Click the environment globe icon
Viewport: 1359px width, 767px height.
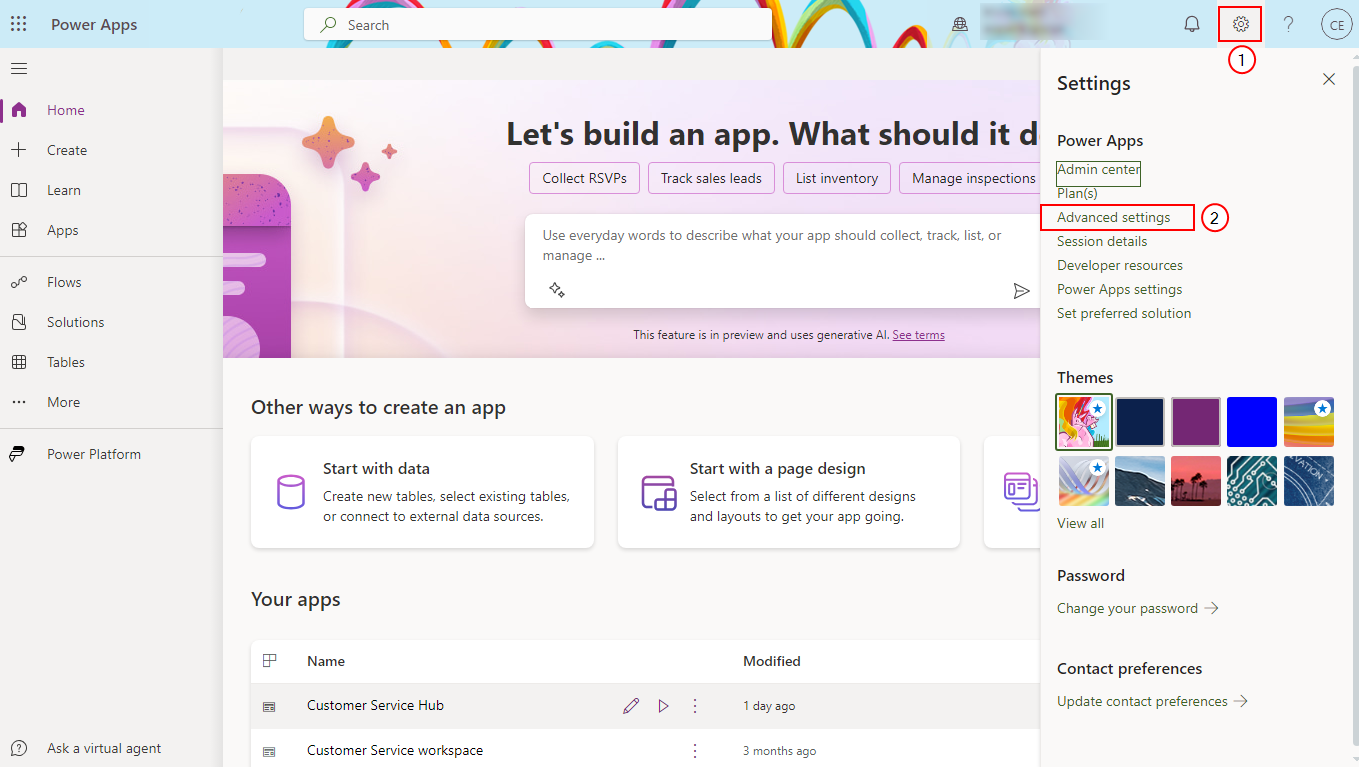pos(960,24)
